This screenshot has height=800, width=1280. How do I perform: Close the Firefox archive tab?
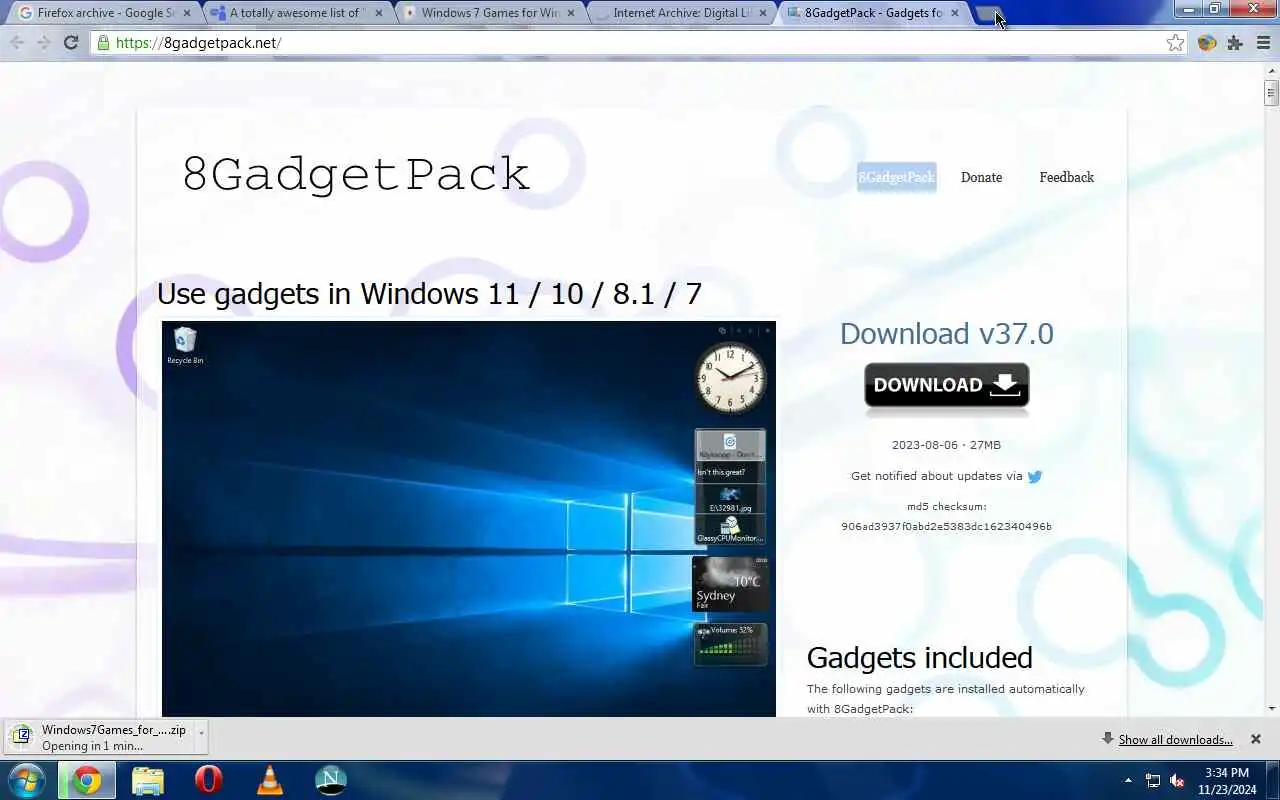tap(186, 13)
